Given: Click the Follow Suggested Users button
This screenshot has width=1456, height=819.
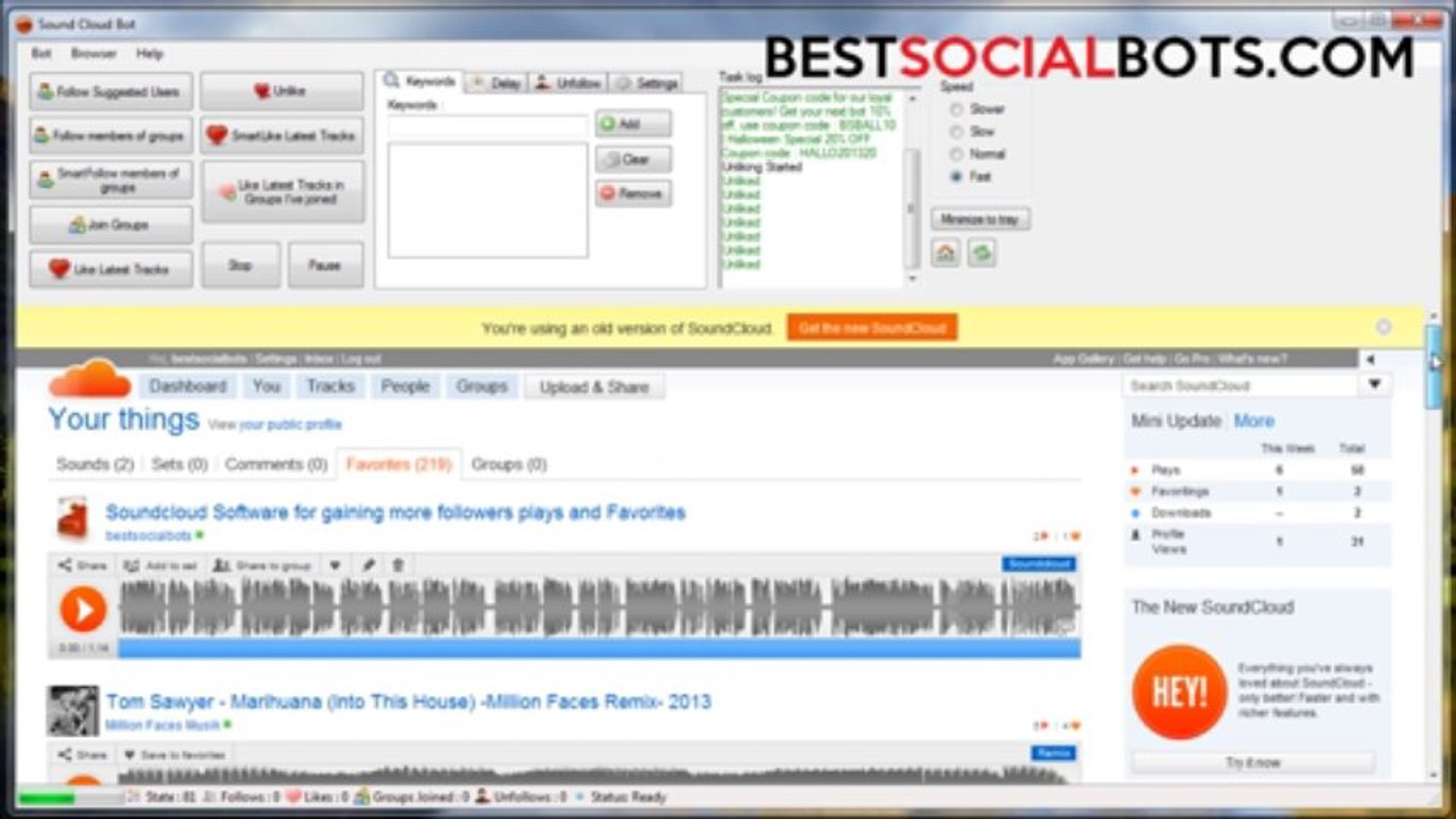Looking at the screenshot, I should point(111,92).
